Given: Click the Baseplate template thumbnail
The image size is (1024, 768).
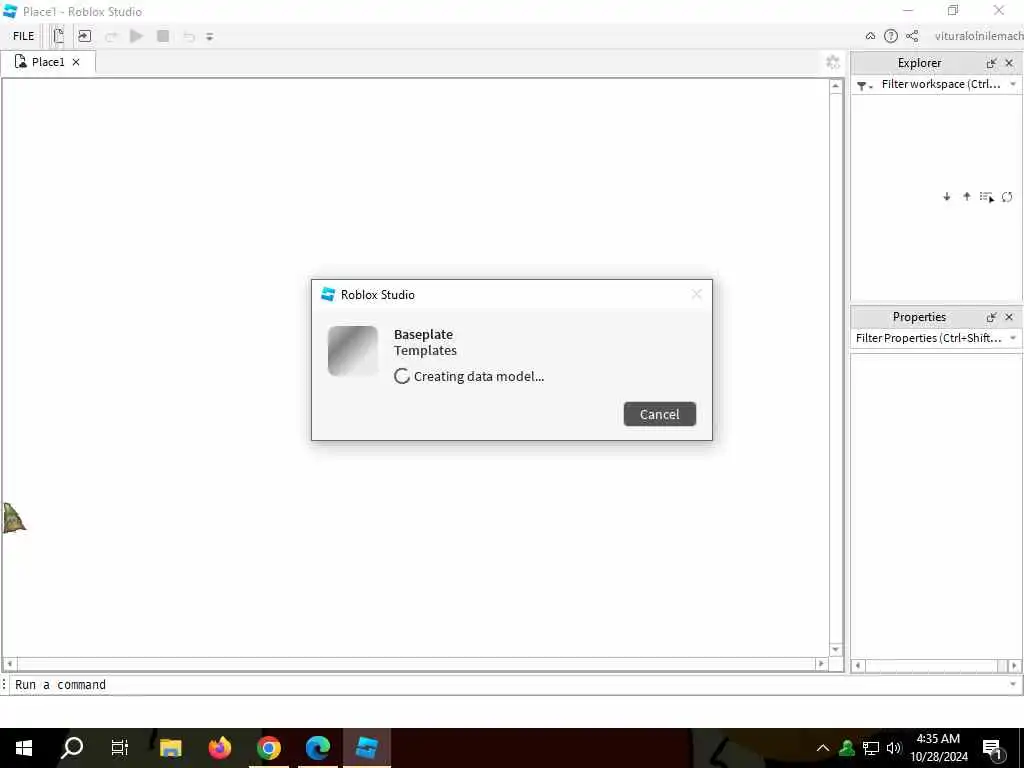Looking at the screenshot, I should click(x=353, y=351).
